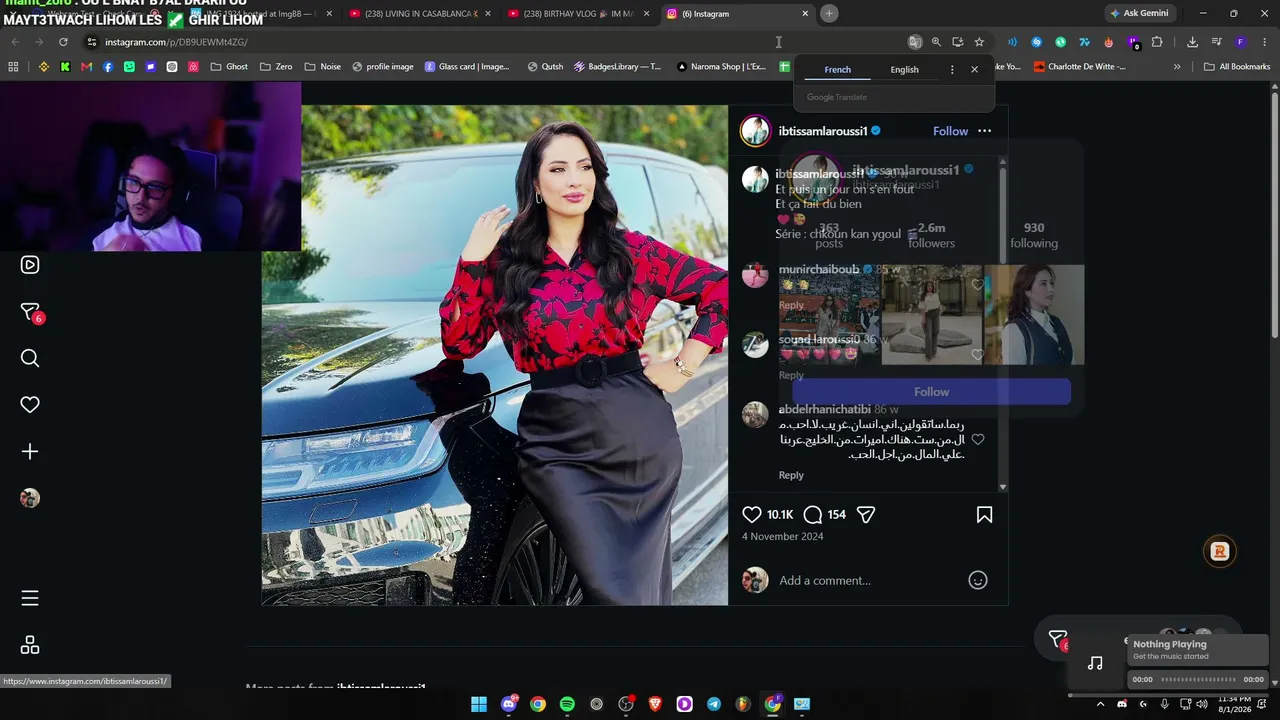
Task: Open Discord from the taskbar
Action: (509, 704)
